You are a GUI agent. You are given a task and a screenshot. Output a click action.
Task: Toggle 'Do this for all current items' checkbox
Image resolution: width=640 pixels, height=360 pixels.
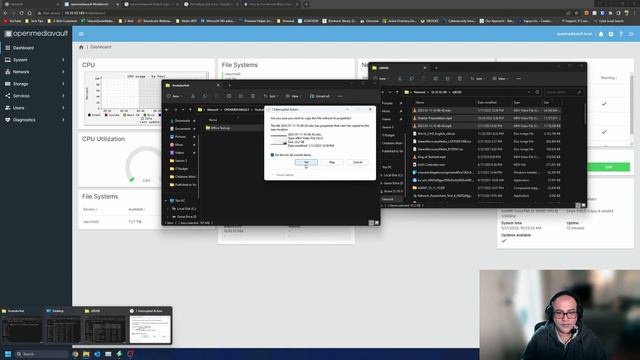pyautogui.click(x=272, y=155)
